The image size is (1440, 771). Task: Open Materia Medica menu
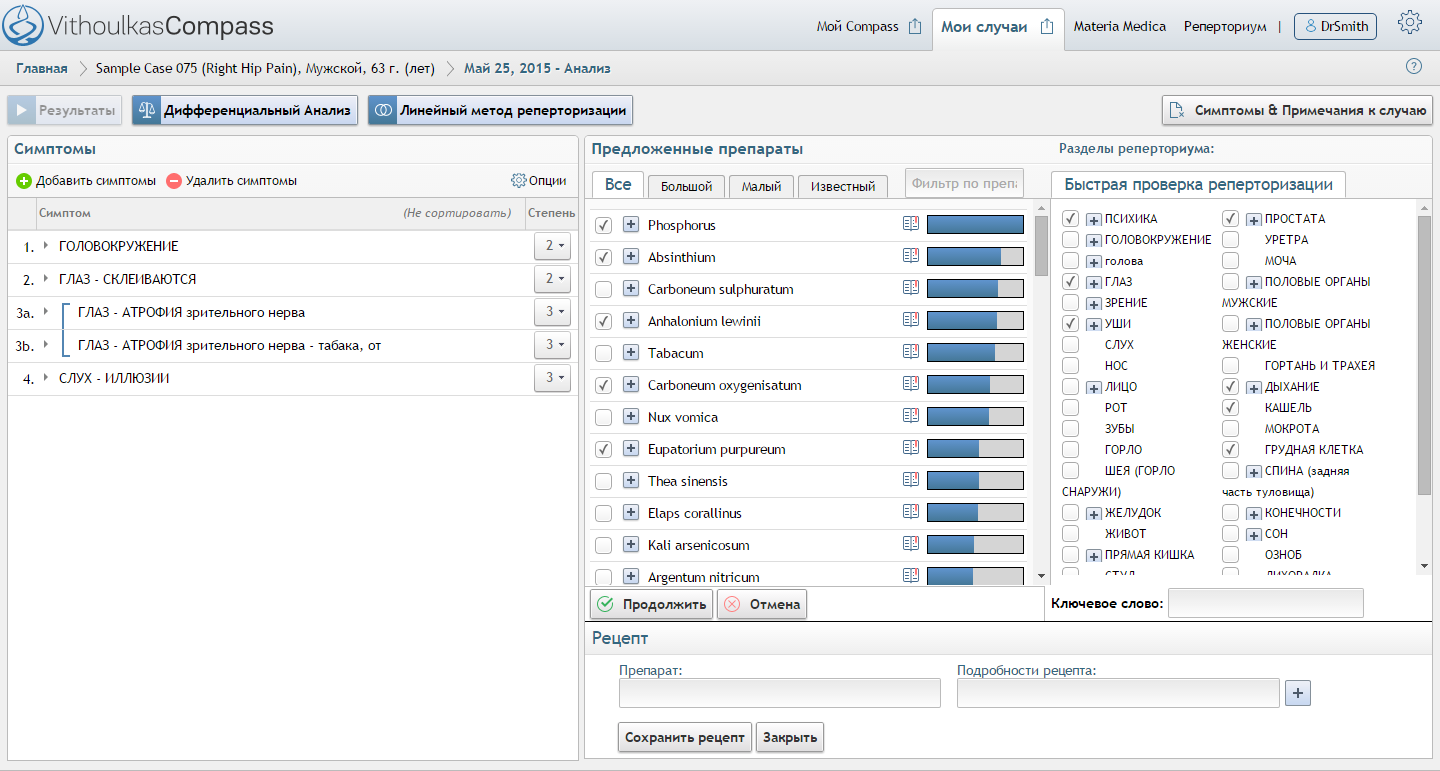point(1120,27)
